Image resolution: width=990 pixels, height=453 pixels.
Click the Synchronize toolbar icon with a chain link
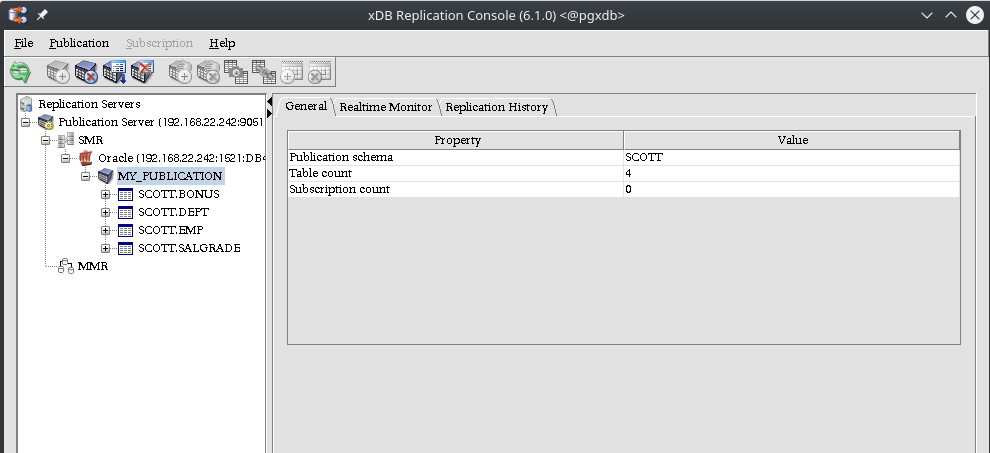click(x=263, y=72)
